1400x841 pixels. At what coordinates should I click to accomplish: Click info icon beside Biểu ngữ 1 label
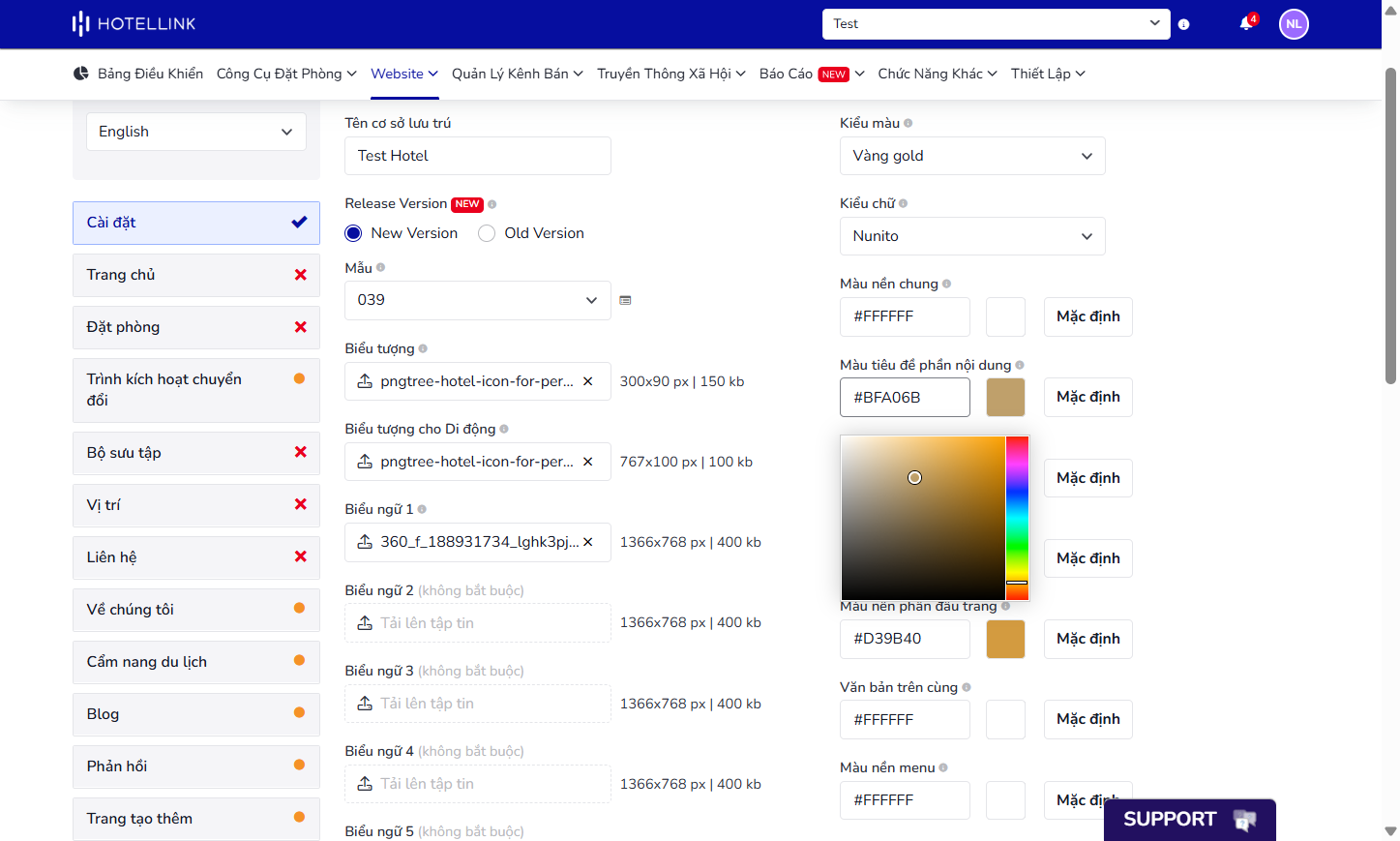(422, 509)
